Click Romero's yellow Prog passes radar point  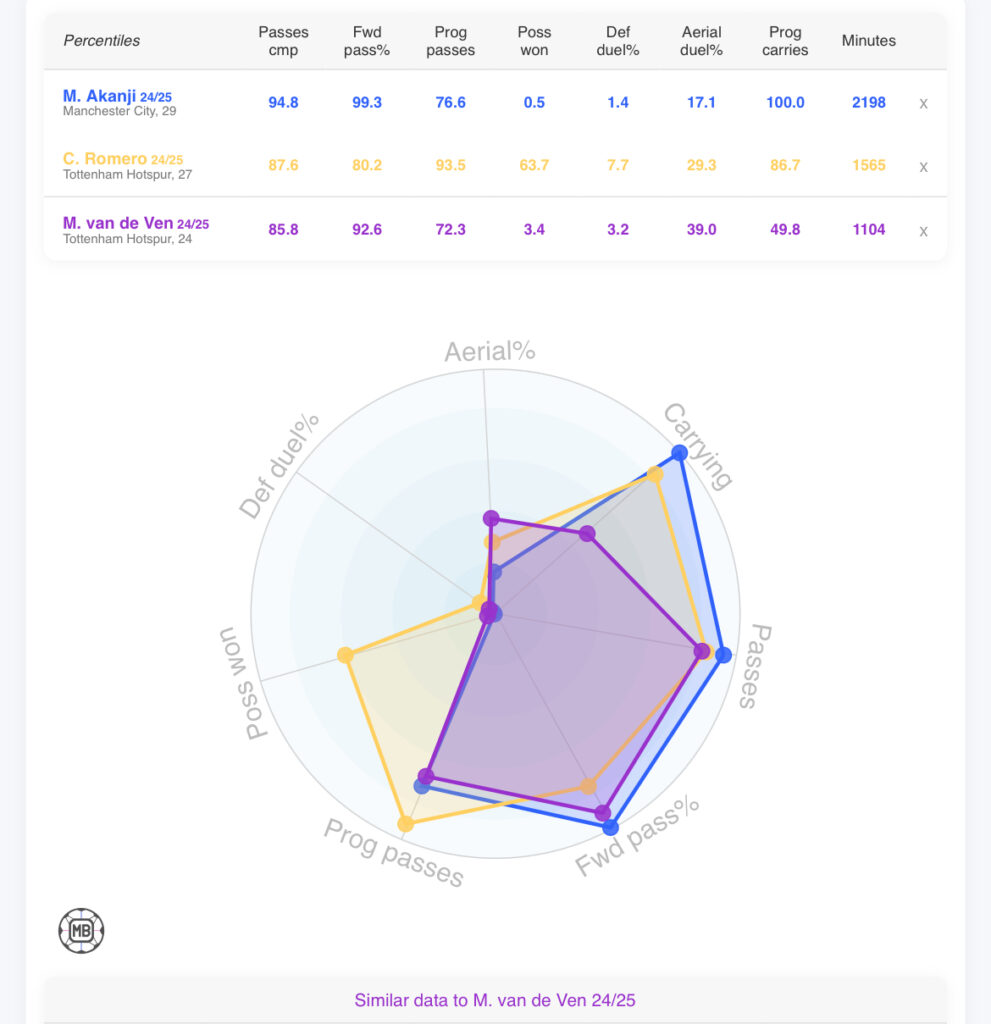tap(406, 824)
